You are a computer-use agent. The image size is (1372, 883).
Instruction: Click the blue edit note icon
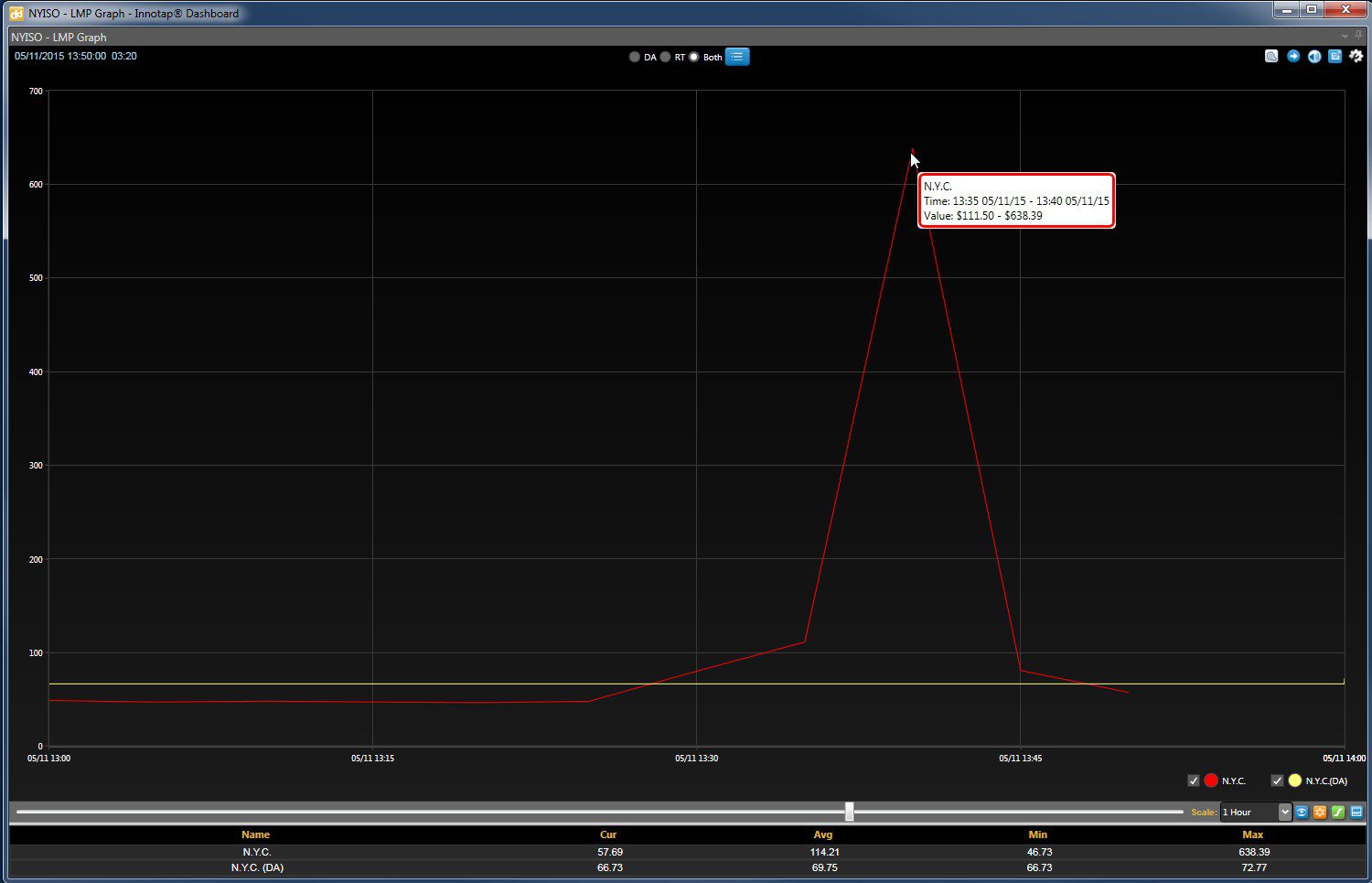click(1335, 57)
